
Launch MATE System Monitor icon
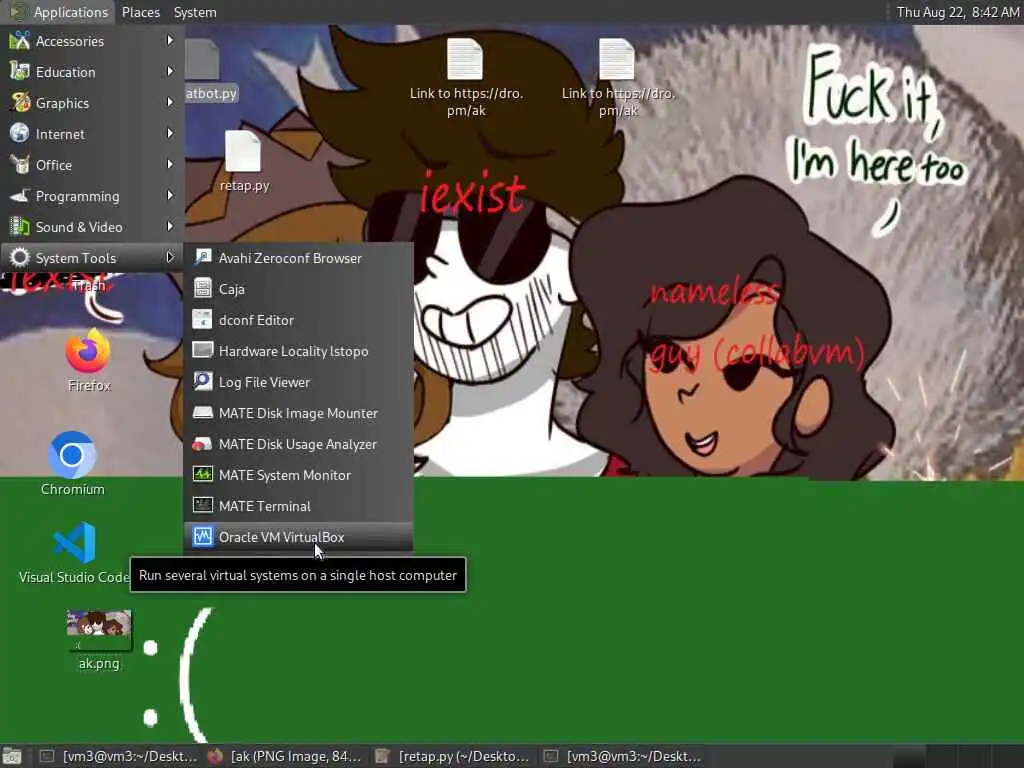coord(202,474)
